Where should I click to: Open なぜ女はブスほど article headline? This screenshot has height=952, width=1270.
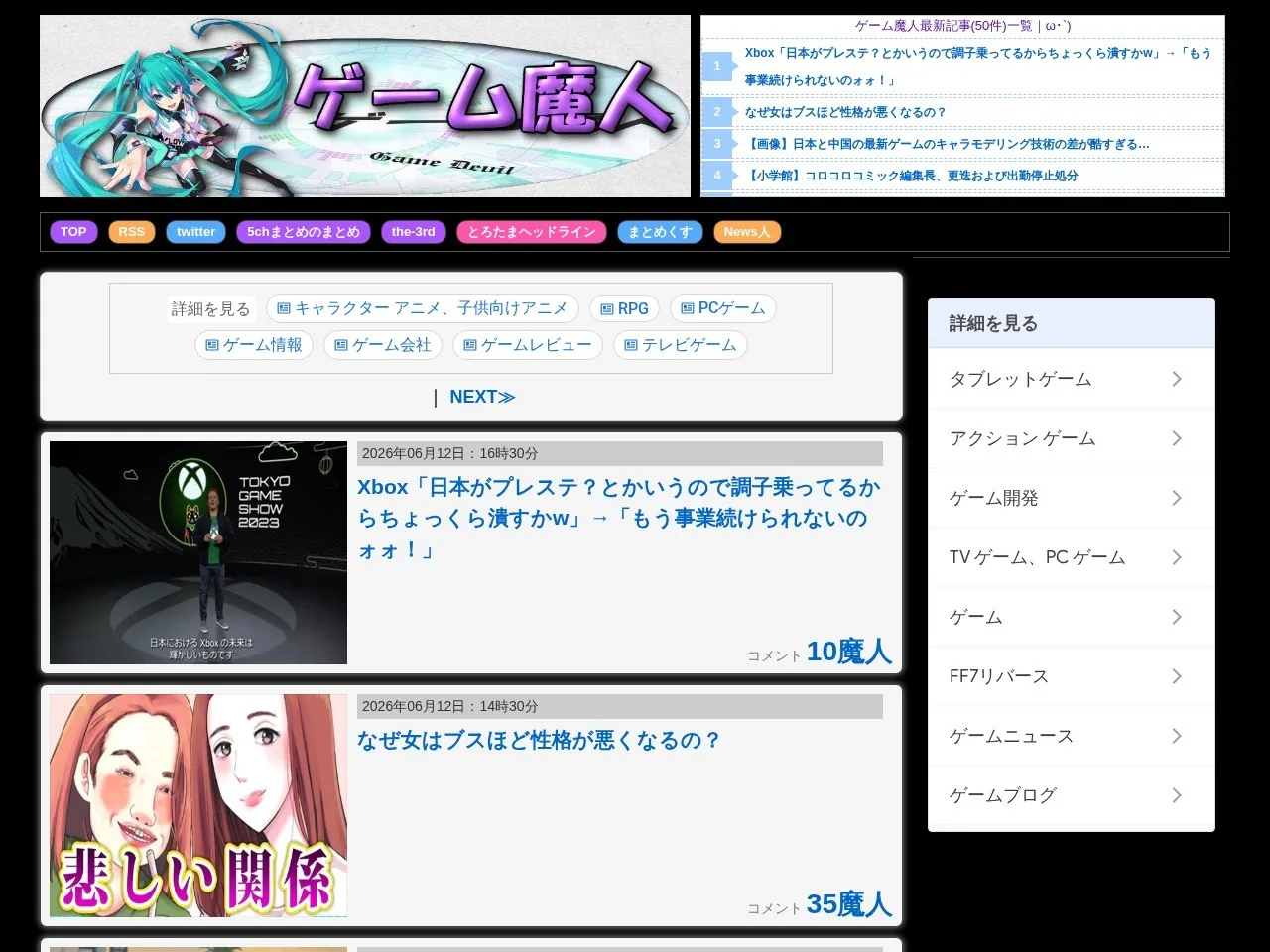click(539, 740)
